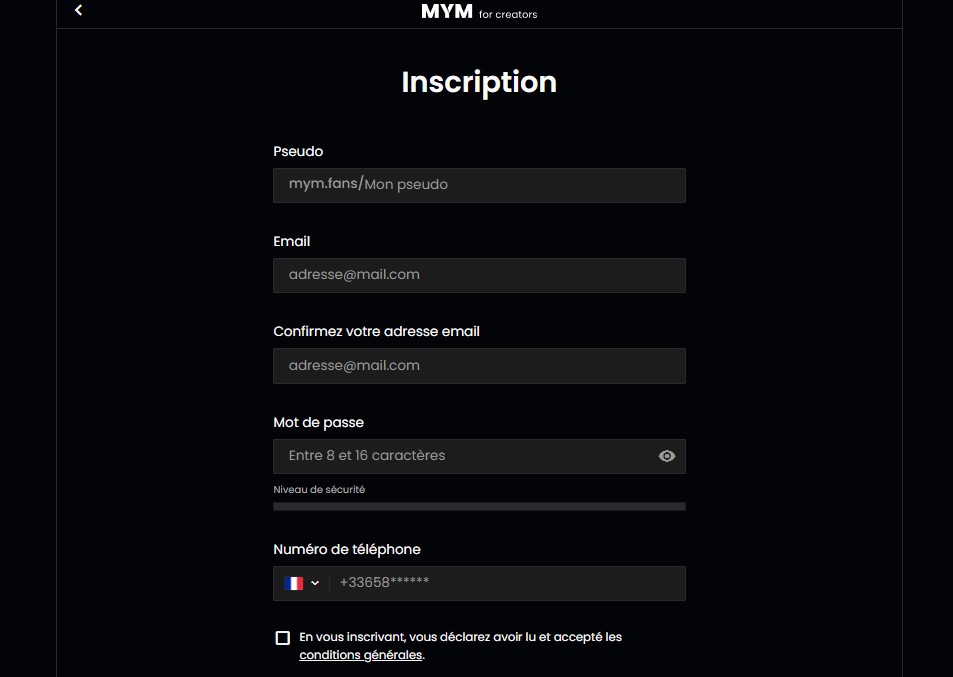Click the French flag icon

[x=294, y=583]
